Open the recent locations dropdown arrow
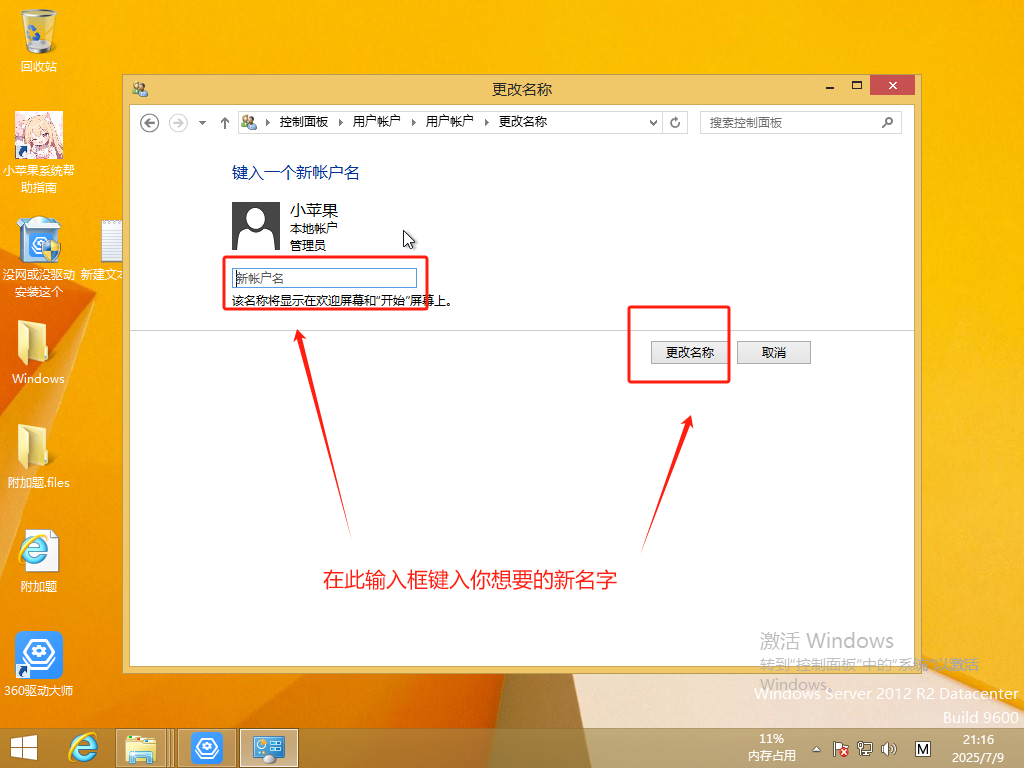 (x=202, y=123)
